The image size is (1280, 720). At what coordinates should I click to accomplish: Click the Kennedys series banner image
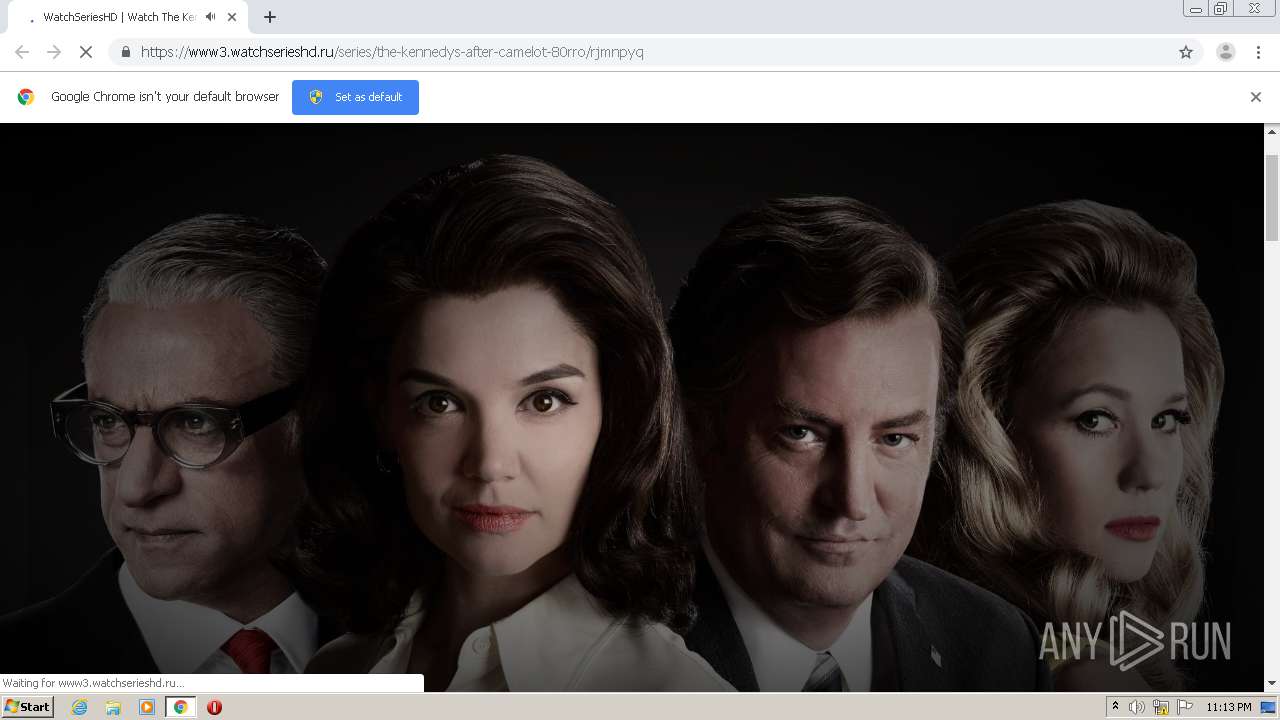coord(632,407)
